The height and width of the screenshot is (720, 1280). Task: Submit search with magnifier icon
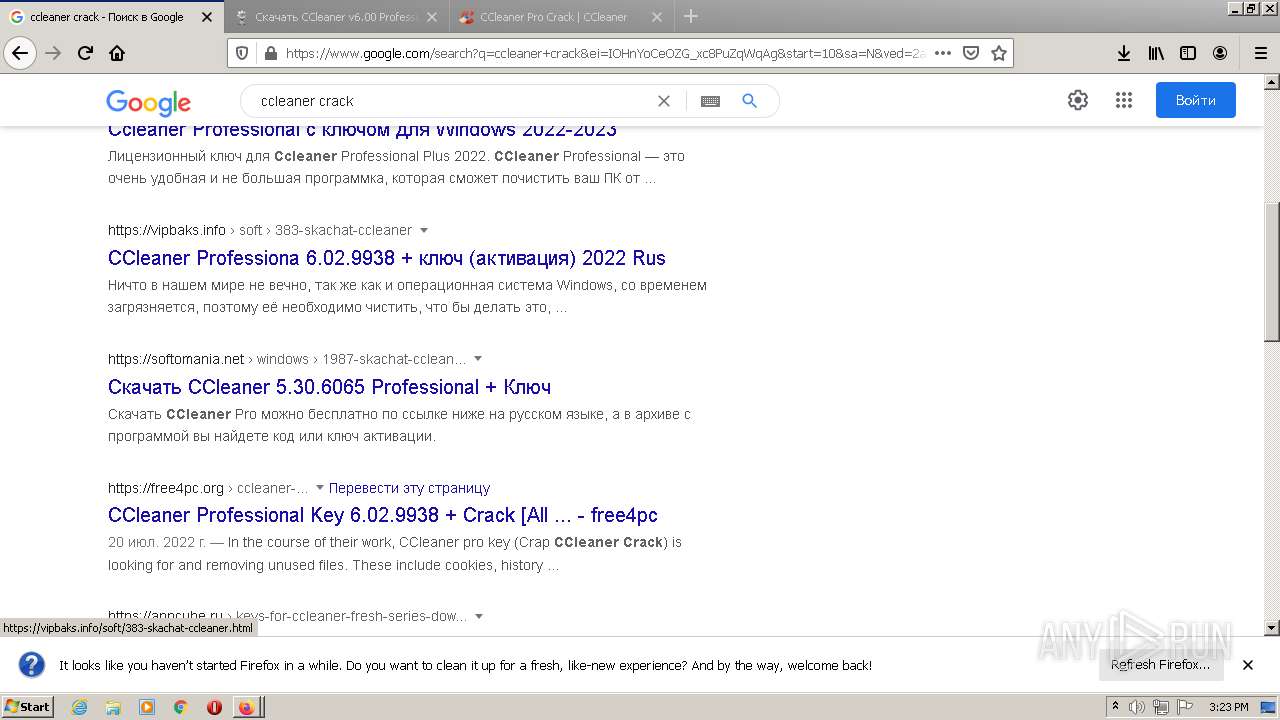point(750,101)
